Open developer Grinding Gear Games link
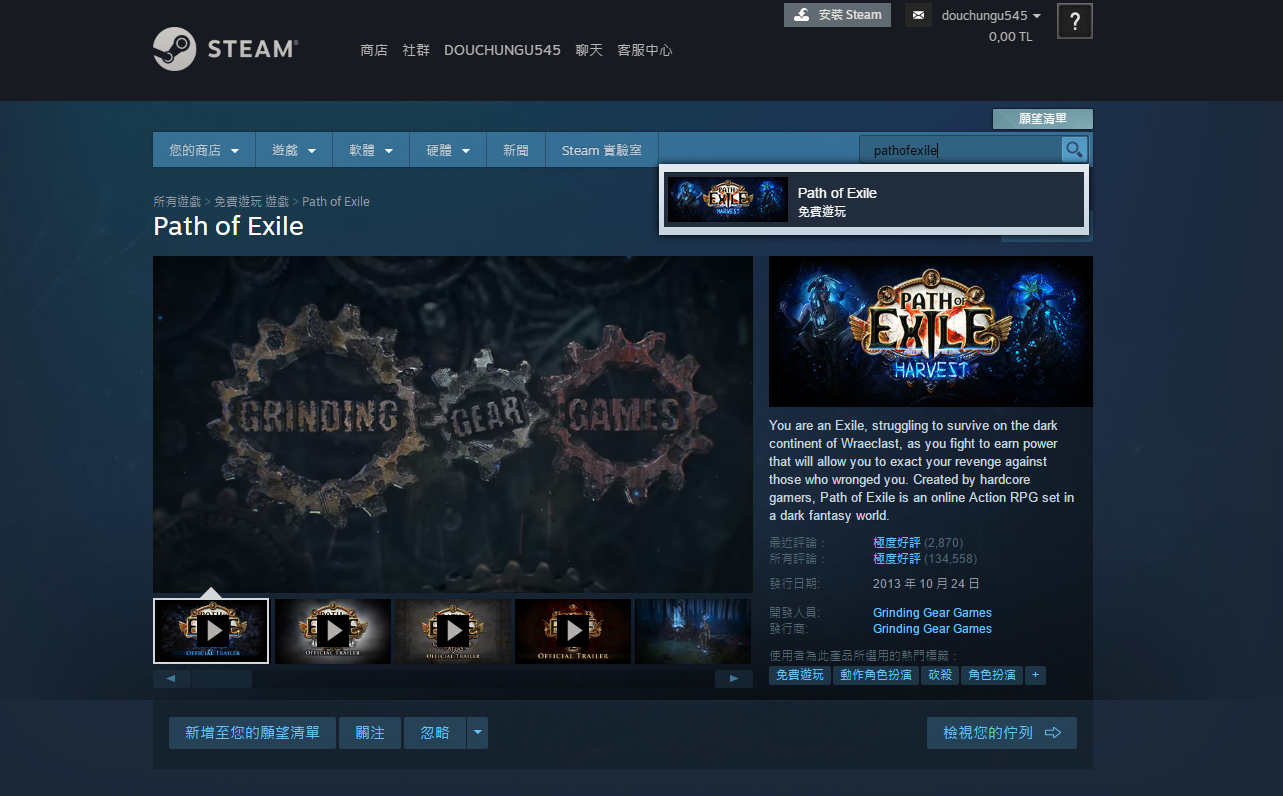This screenshot has width=1283, height=796. (x=932, y=613)
